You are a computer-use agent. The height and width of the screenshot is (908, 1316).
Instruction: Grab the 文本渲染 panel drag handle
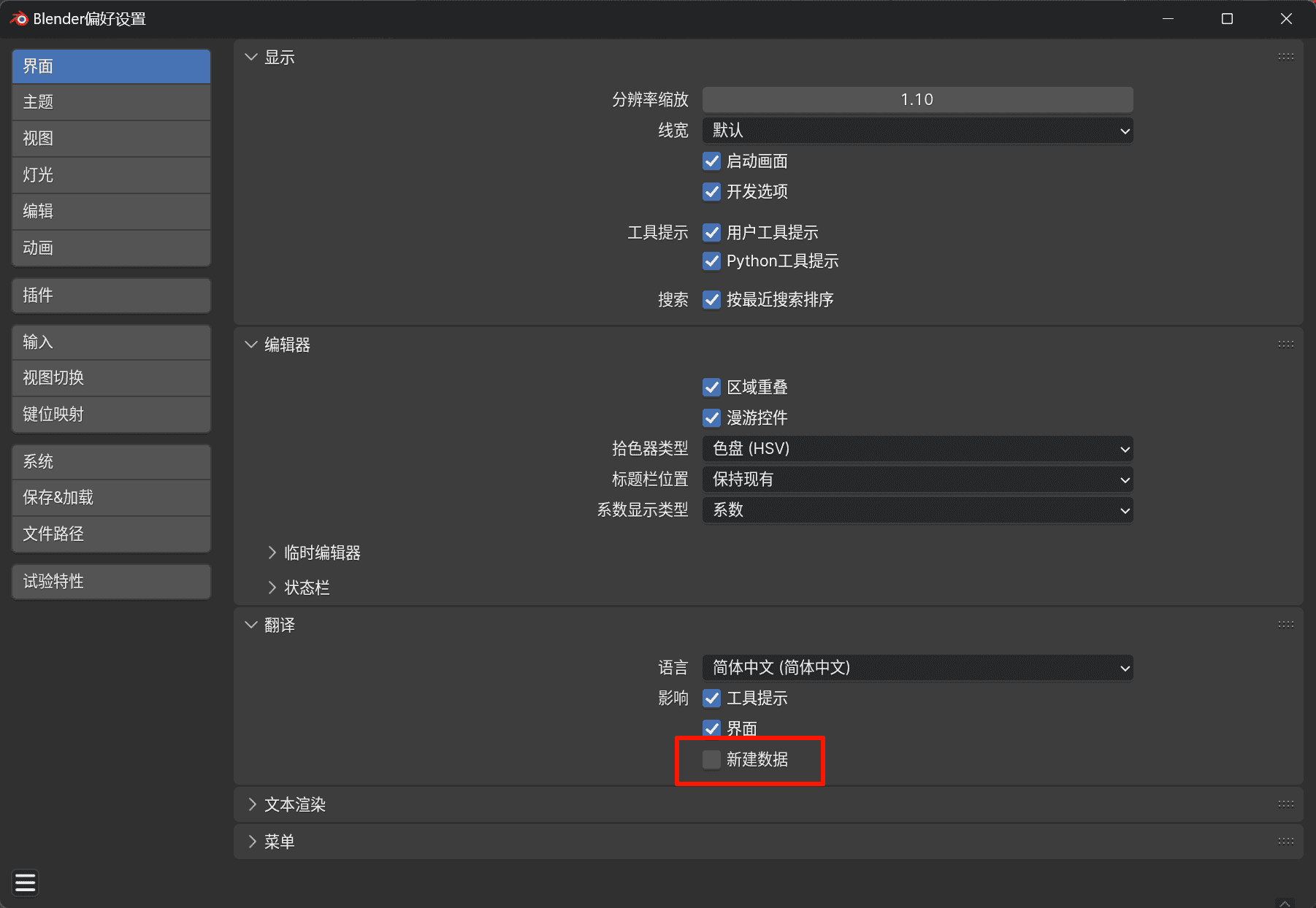[x=1286, y=804]
